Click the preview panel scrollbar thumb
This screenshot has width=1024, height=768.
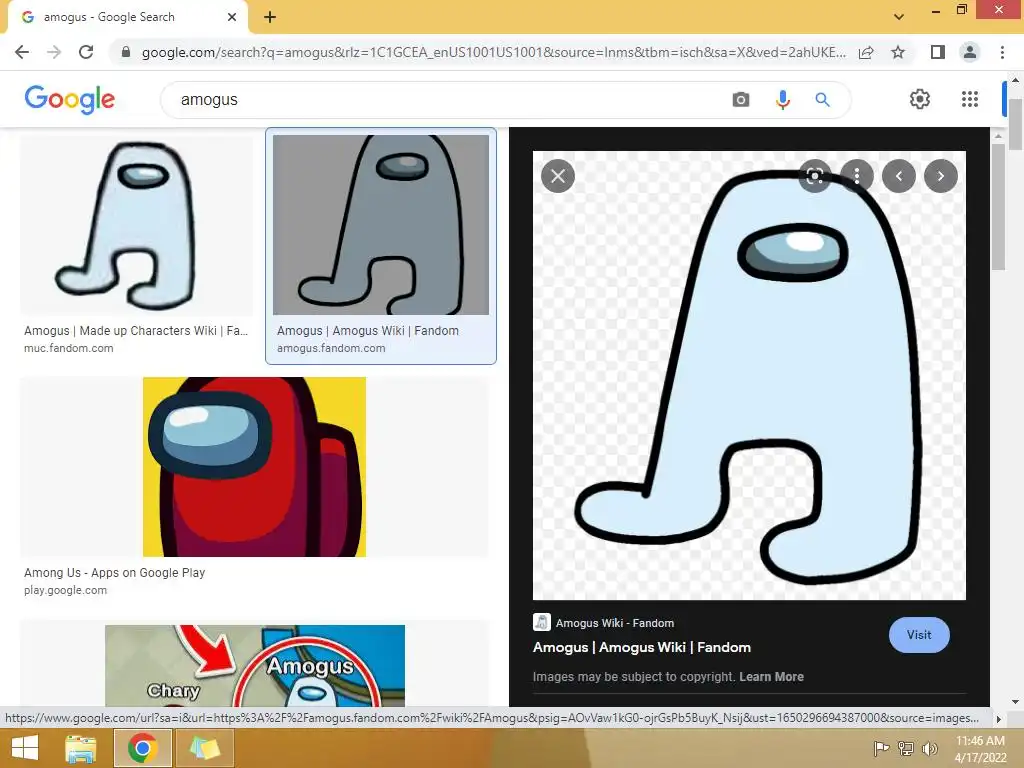[998, 206]
